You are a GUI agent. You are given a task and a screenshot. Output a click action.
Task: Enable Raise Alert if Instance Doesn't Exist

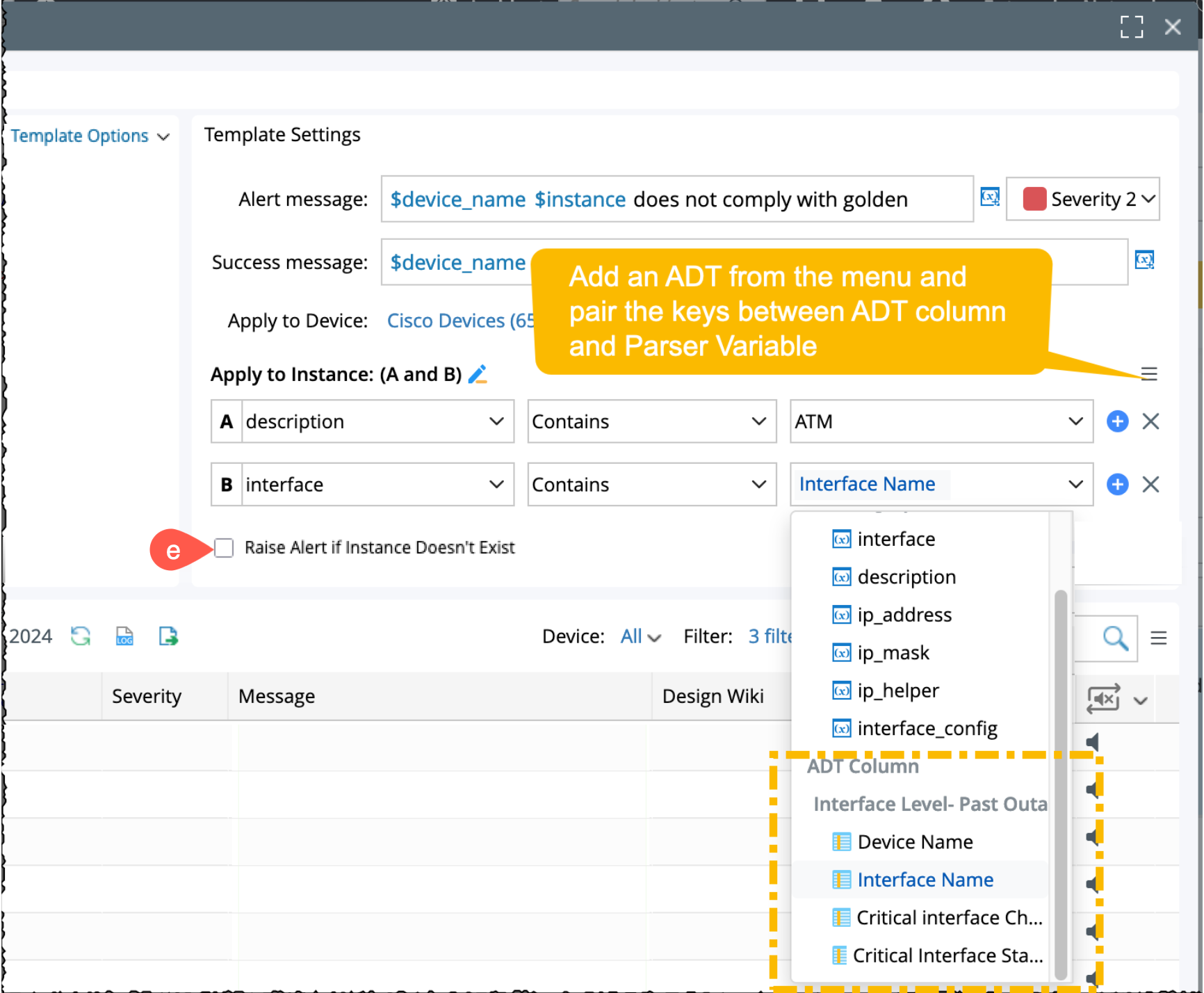[x=224, y=548]
